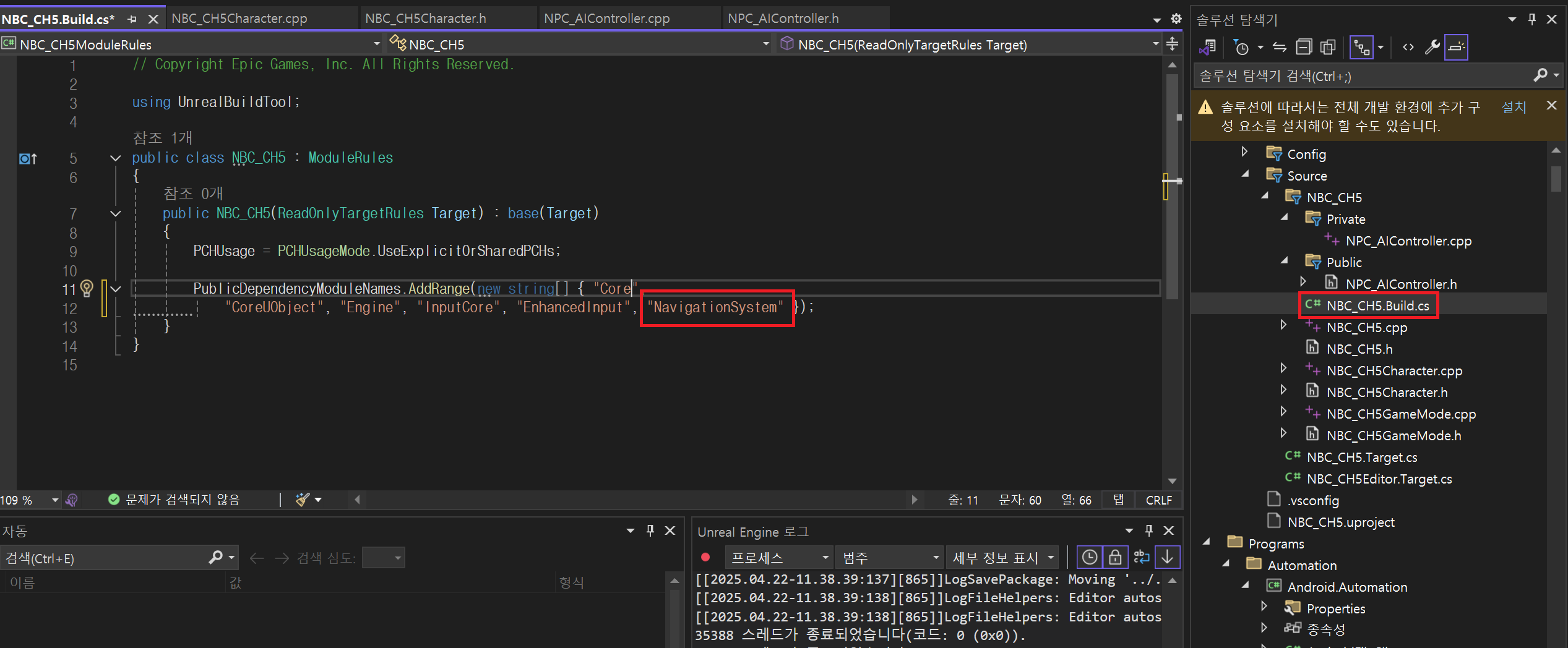1568x648 pixels.
Task: Collapse all items in Solution Explorer
Action: [x=1304, y=47]
